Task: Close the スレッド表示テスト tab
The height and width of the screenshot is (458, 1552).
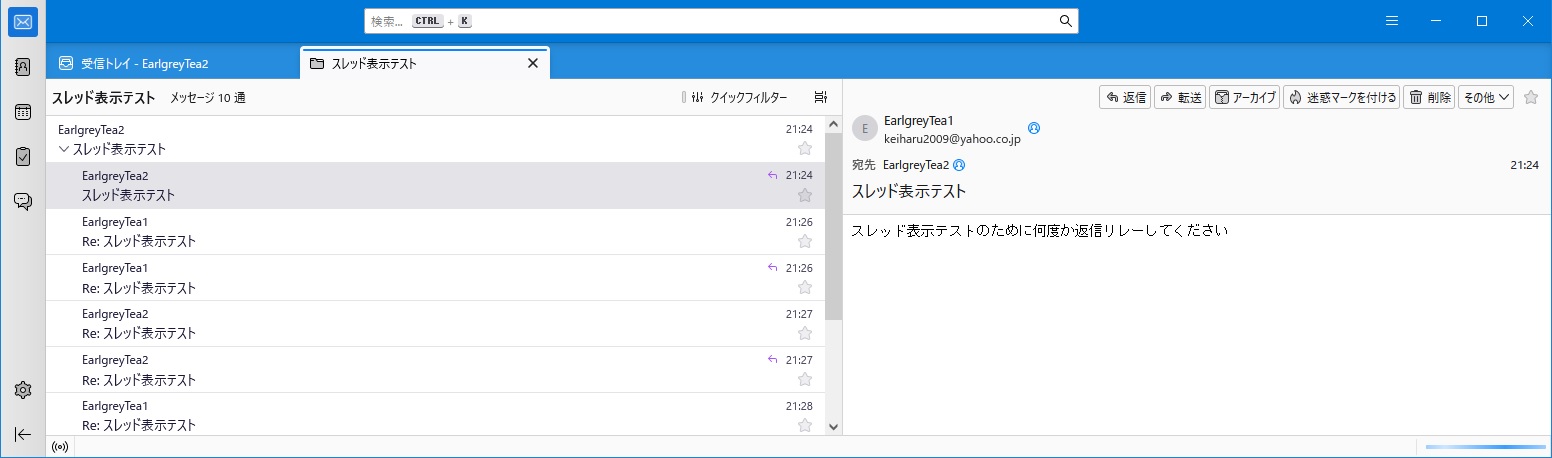Action: click(532, 63)
